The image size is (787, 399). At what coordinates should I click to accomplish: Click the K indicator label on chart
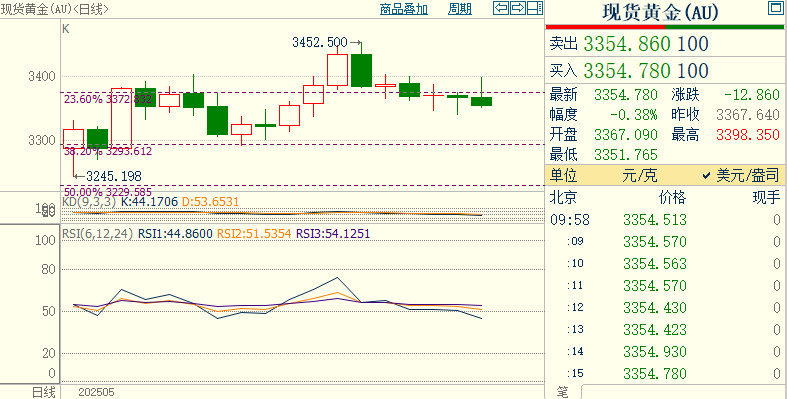[66, 29]
